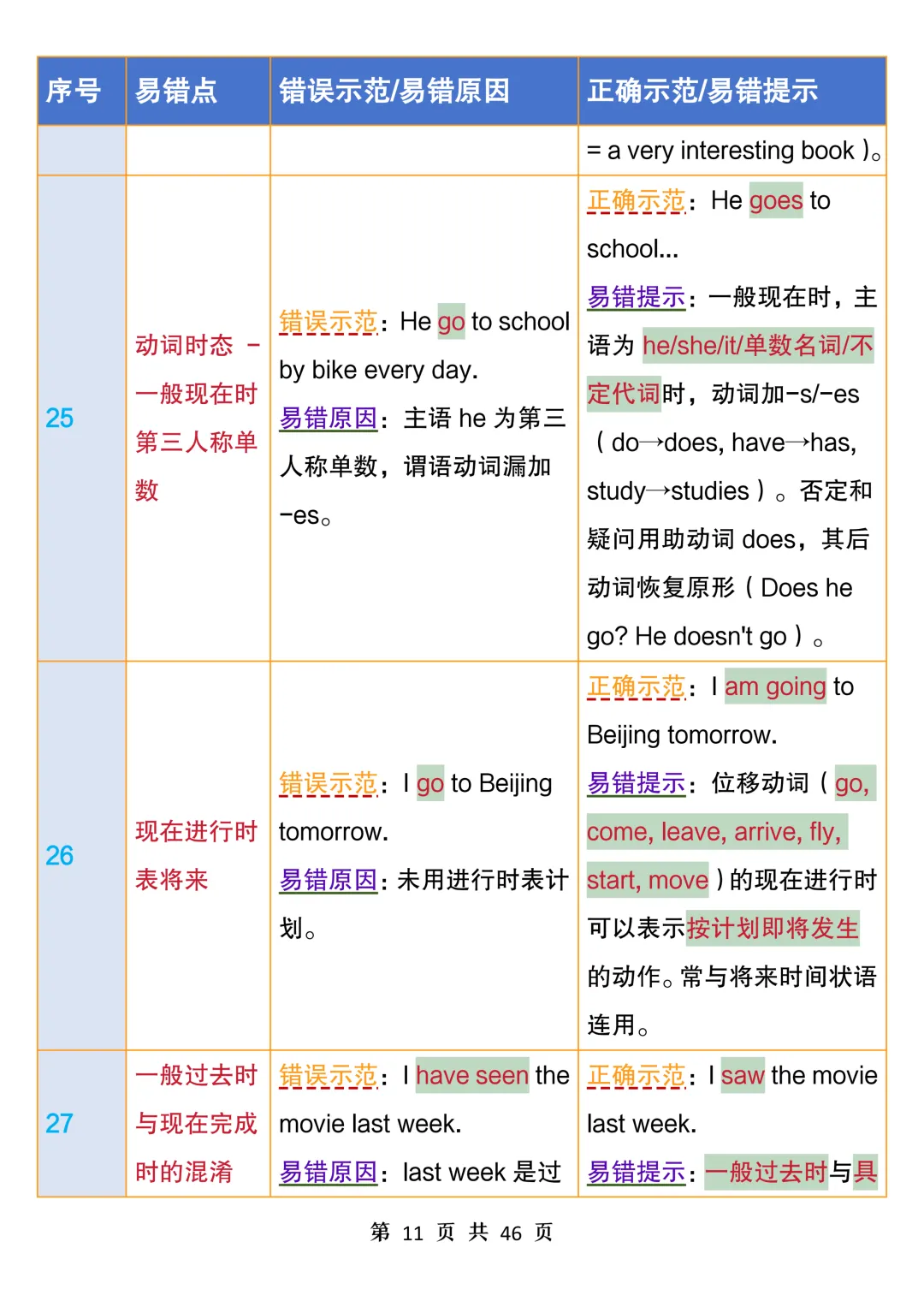
Task: Click highlighted 'go' in 'I go to Beijing'
Action: pyautogui.click(x=430, y=783)
